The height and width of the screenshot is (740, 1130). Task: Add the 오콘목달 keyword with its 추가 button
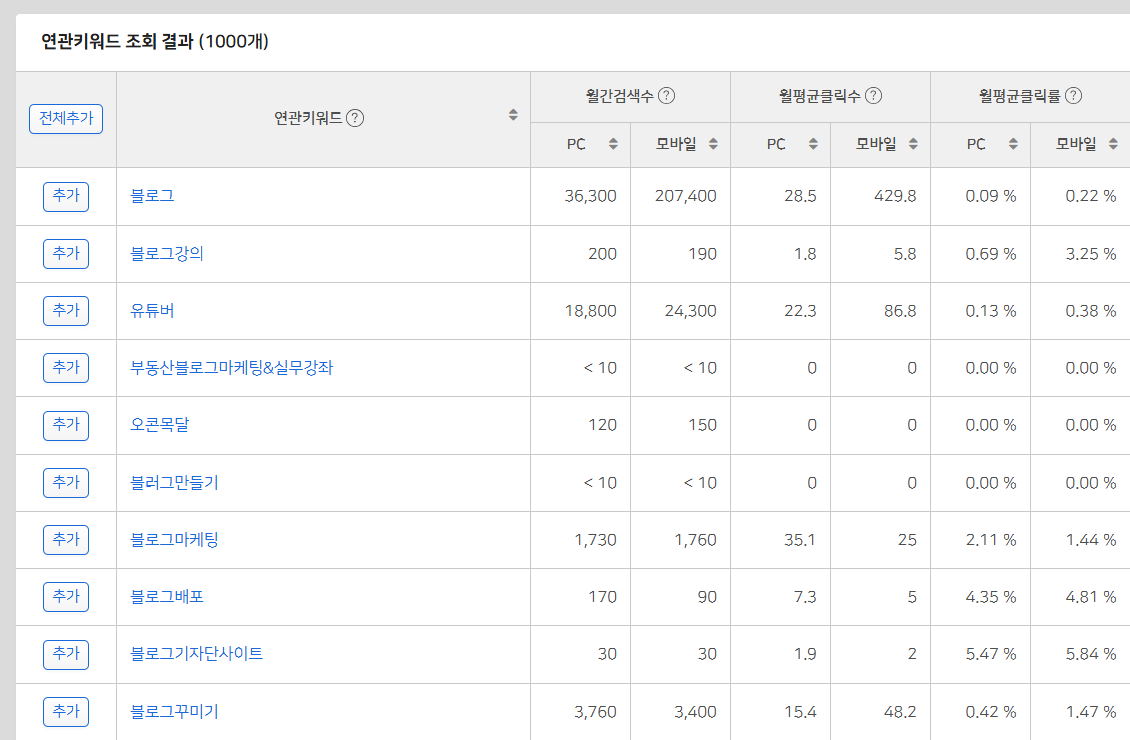(65, 425)
